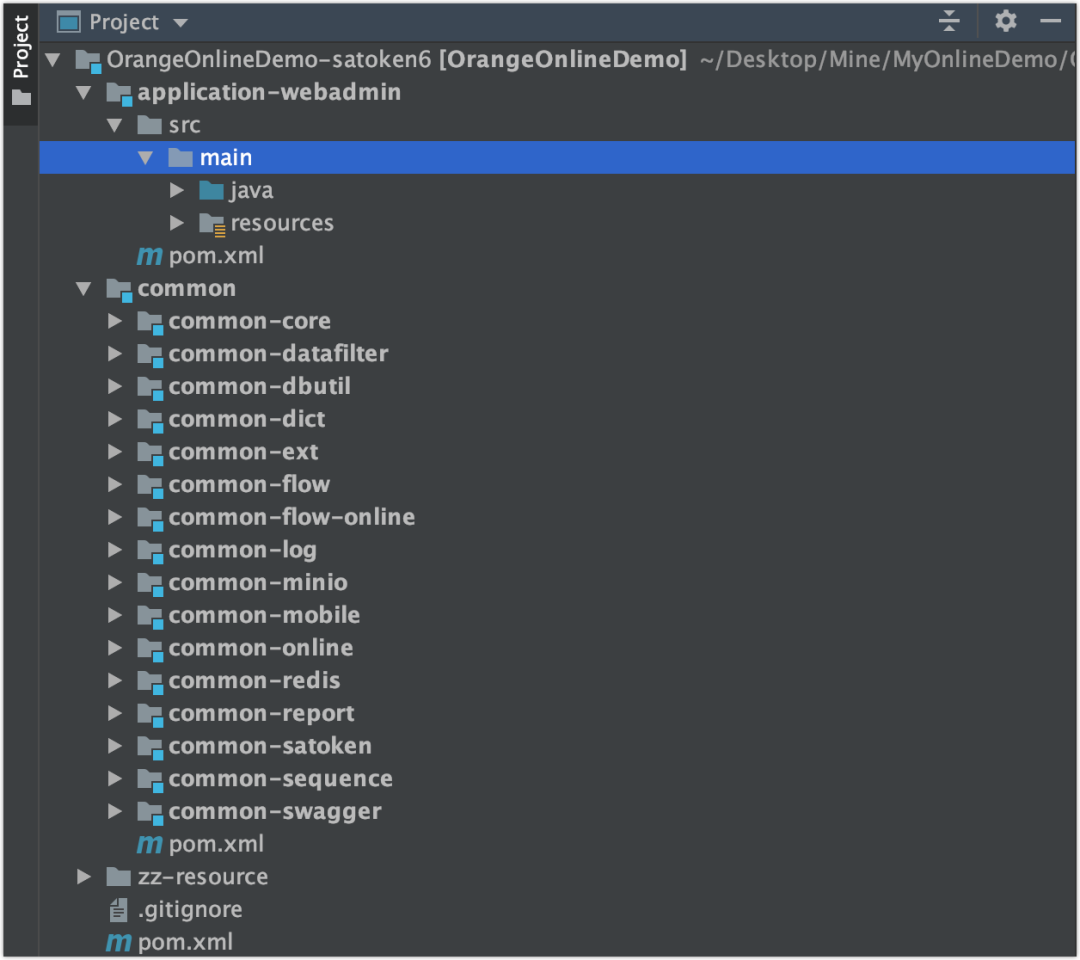
Task: Expand the common-dict module
Action: (x=114, y=419)
